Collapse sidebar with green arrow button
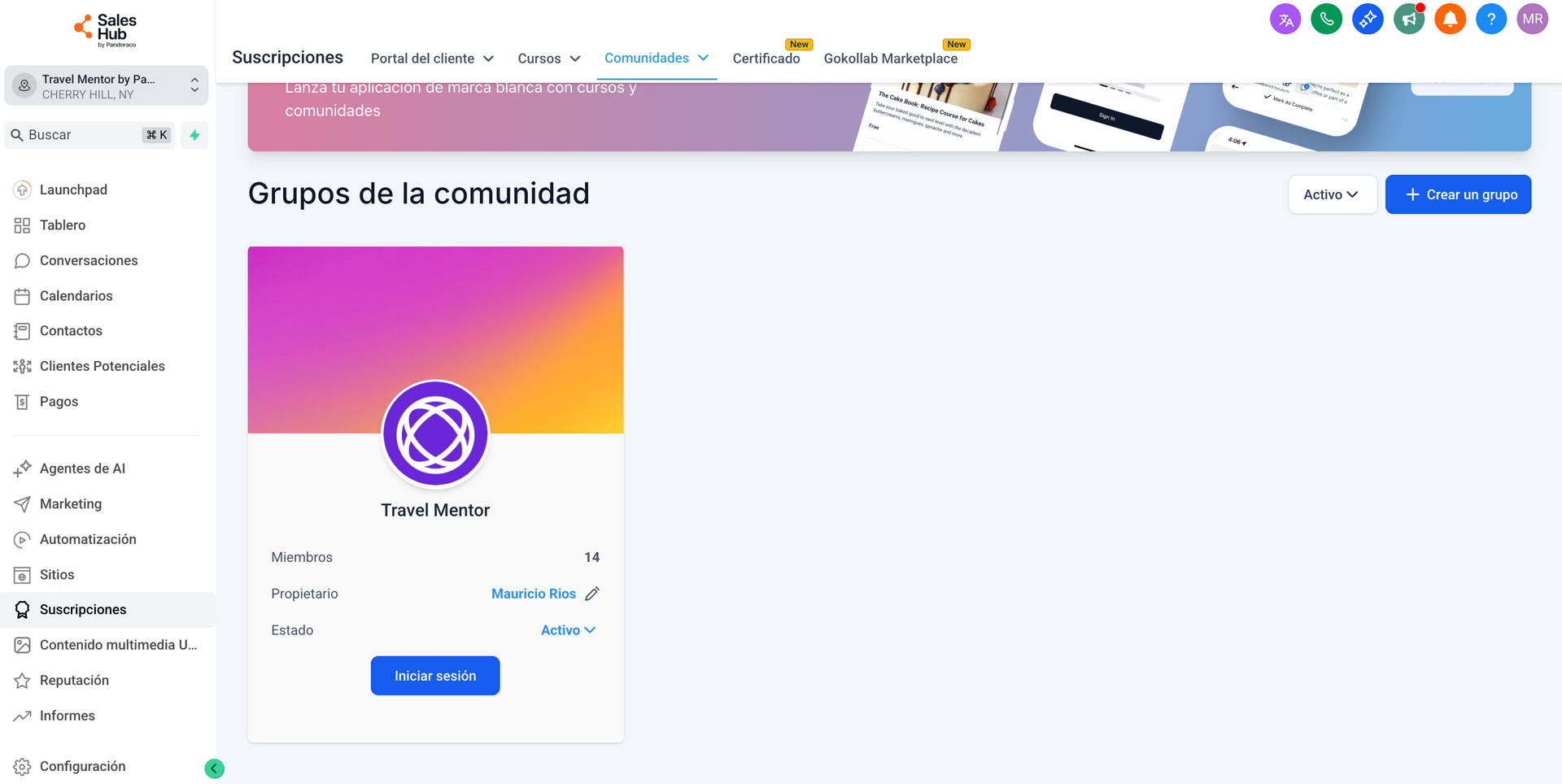Screen dimensions: 1562x784 [215, 769]
